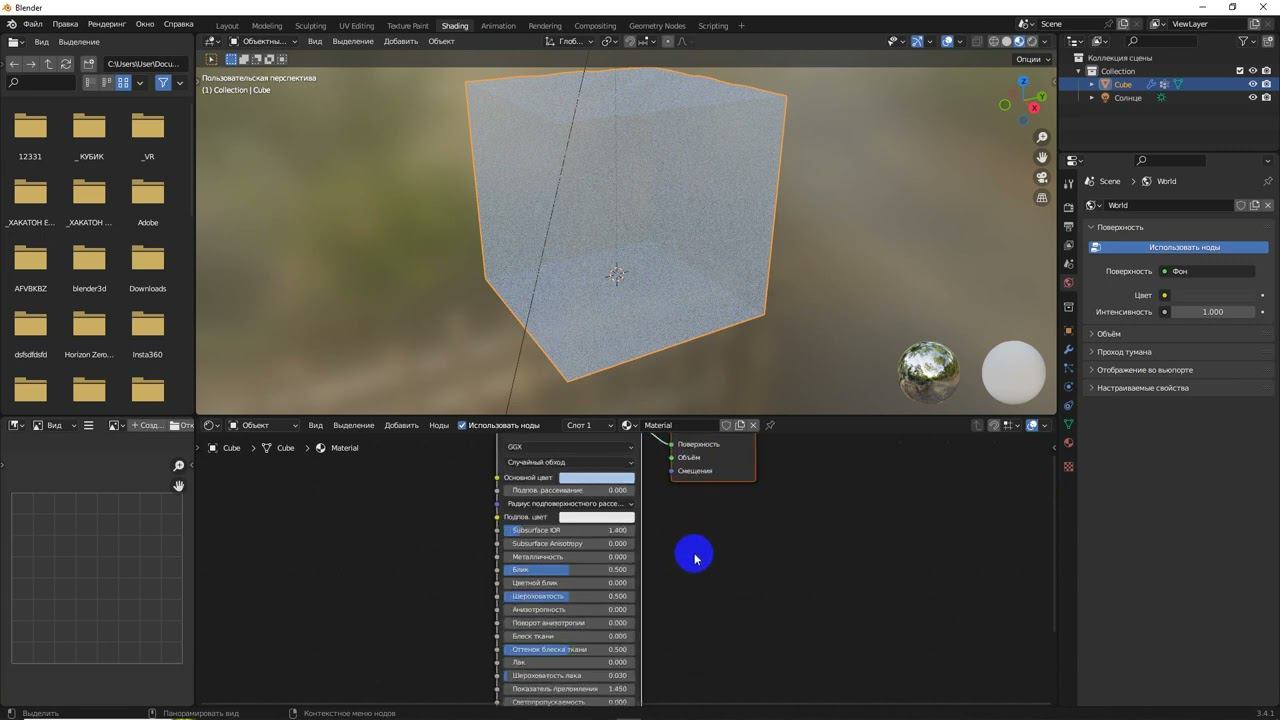The width and height of the screenshot is (1280, 720).
Task: Switch to the Rendering workspace tab
Action: point(545,26)
